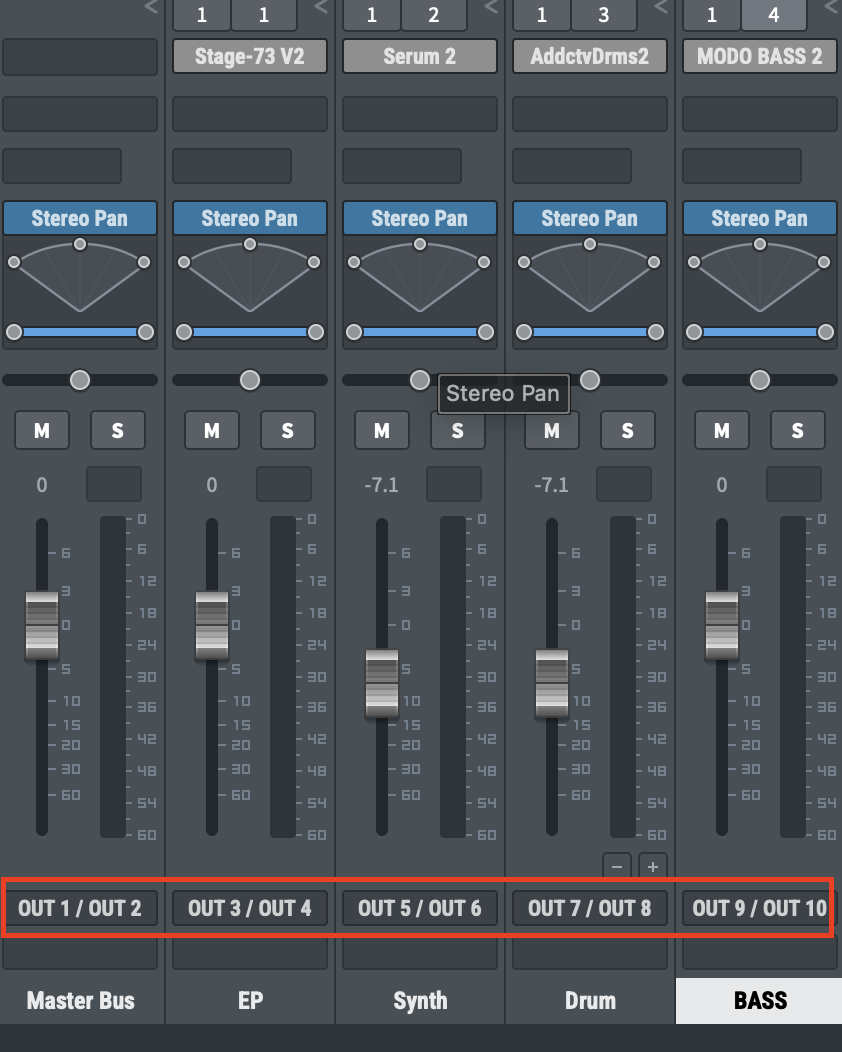Mute the Master Bus channel

42,431
